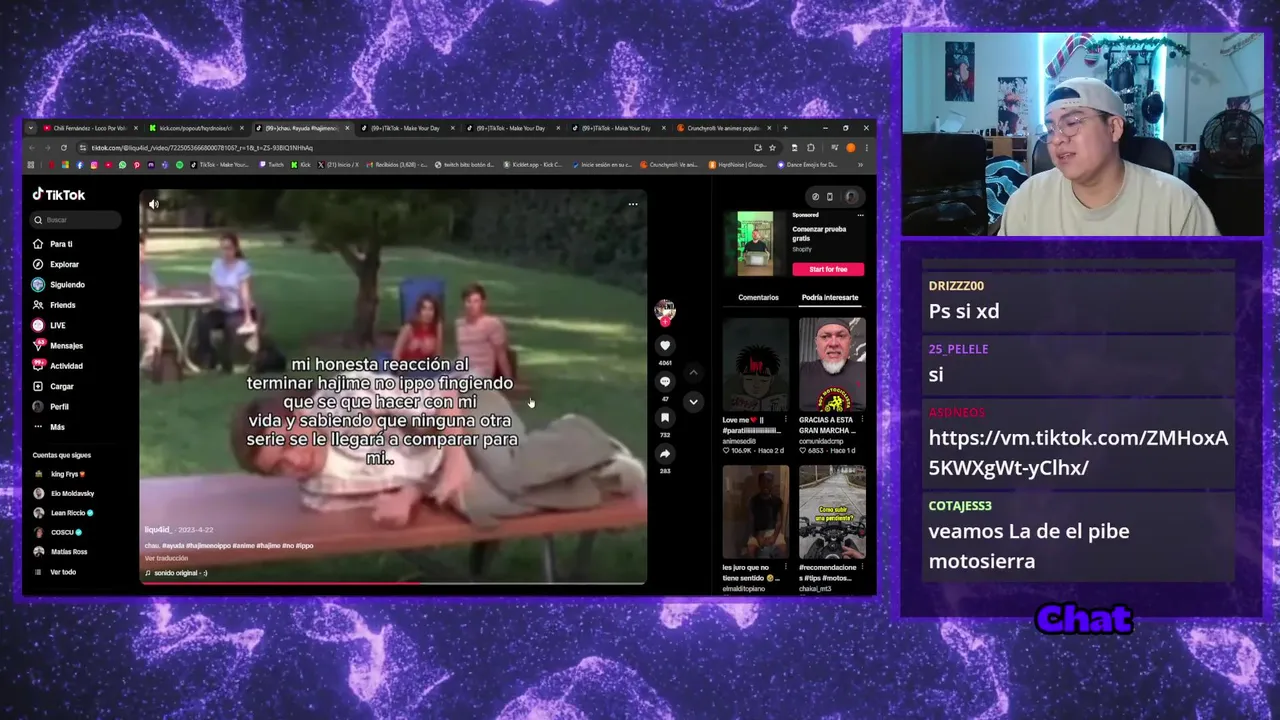Open video three-dots options menu
The image size is (1280, 720).
(633, 204)
